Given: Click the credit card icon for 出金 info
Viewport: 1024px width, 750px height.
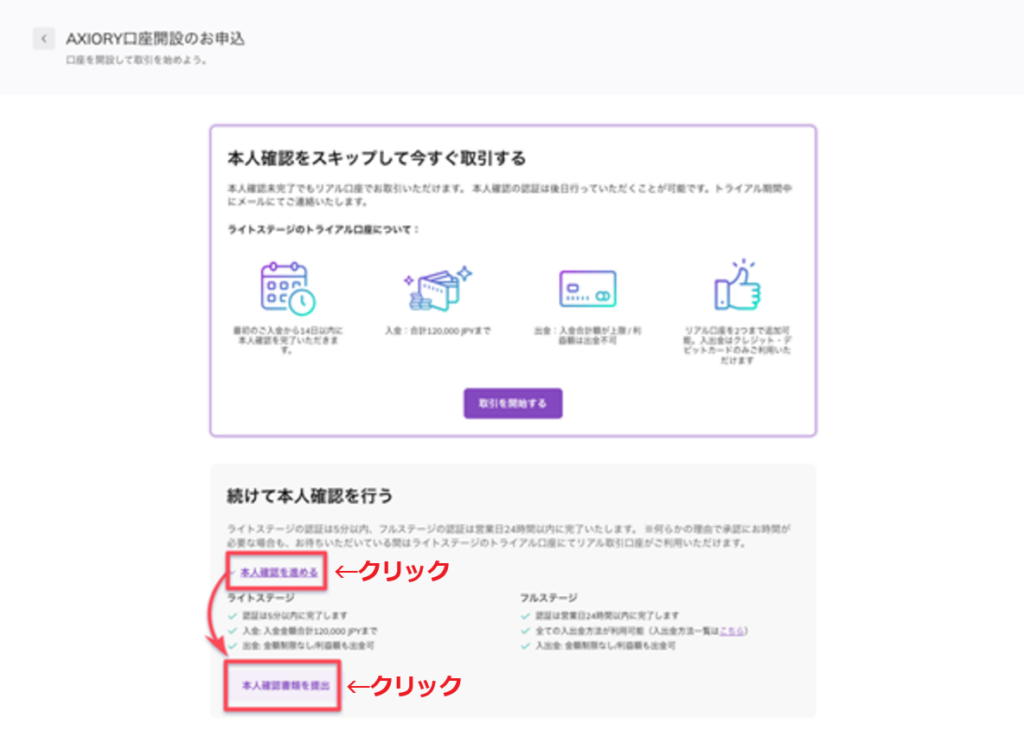Looking at the screenshot, I should (587, 286).
